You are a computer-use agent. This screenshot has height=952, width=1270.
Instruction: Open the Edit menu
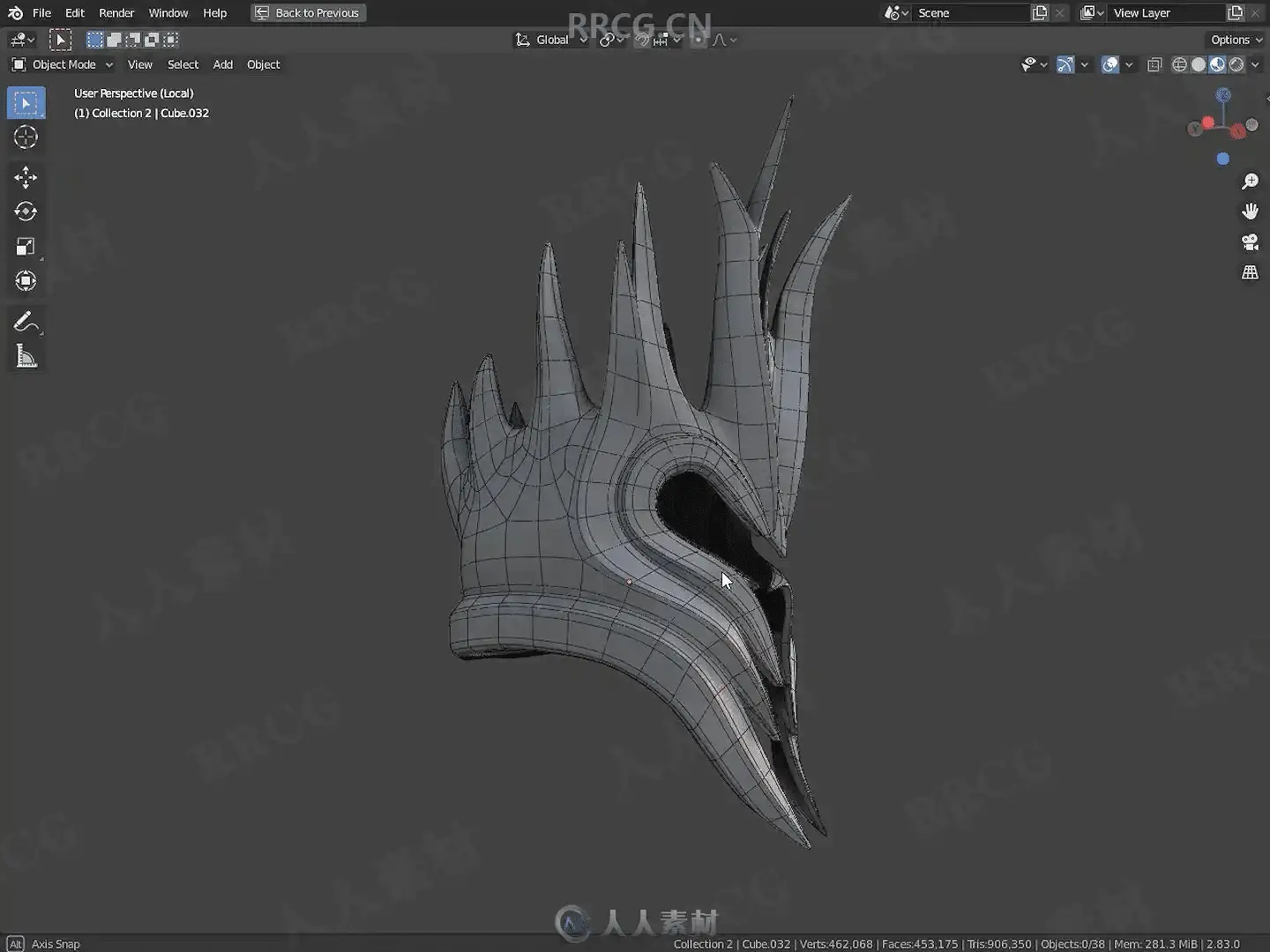click(x=75, y=13)
